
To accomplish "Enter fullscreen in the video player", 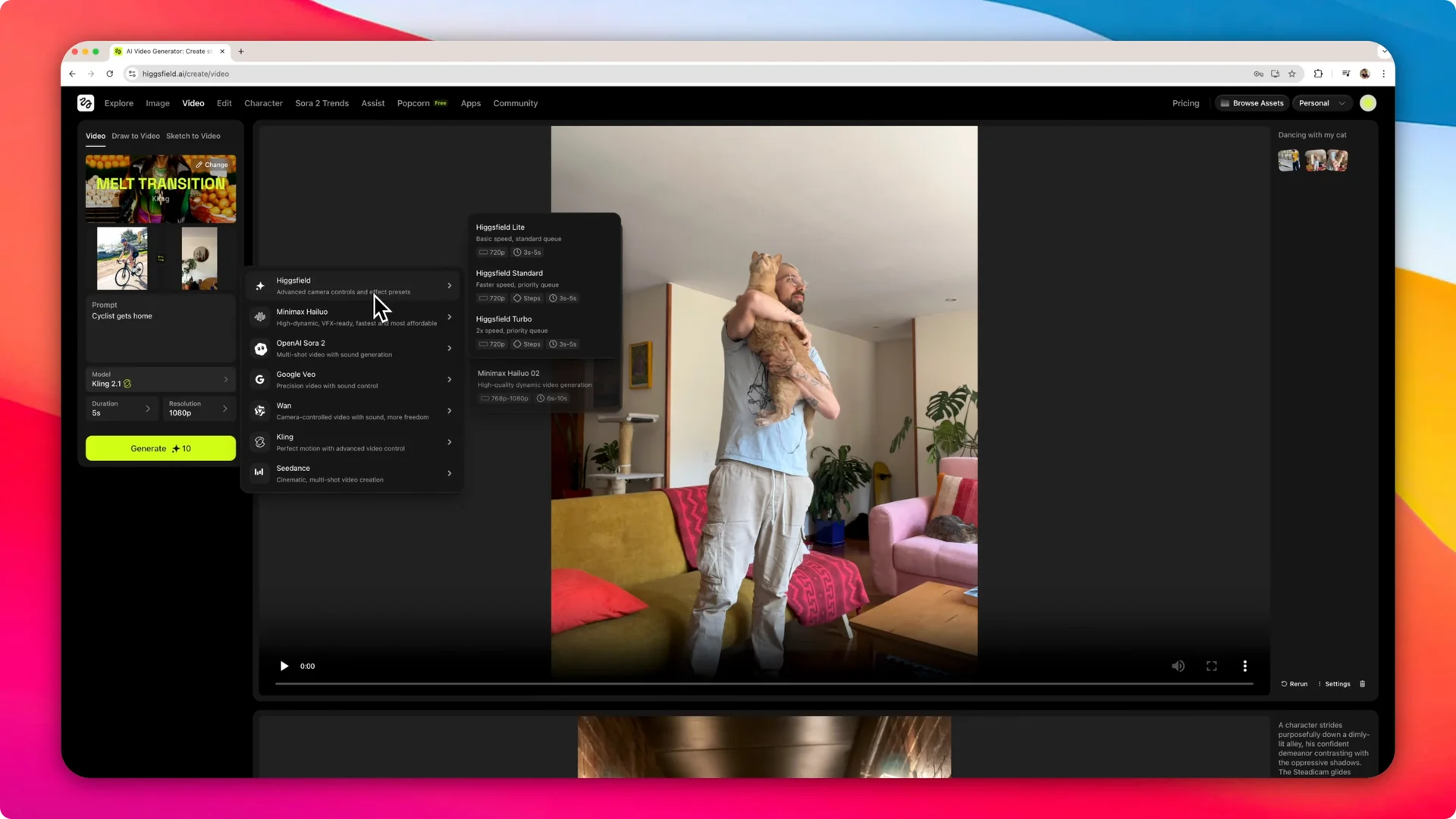I will [1211, 666].
